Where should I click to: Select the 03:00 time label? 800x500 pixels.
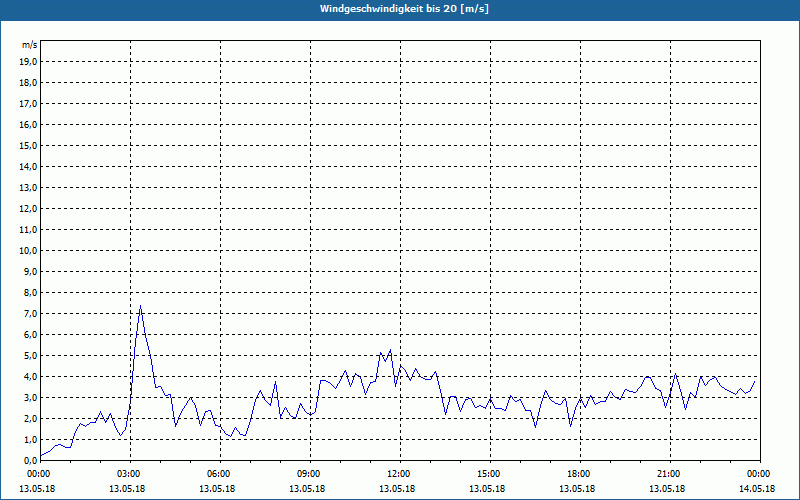point(131,474)
